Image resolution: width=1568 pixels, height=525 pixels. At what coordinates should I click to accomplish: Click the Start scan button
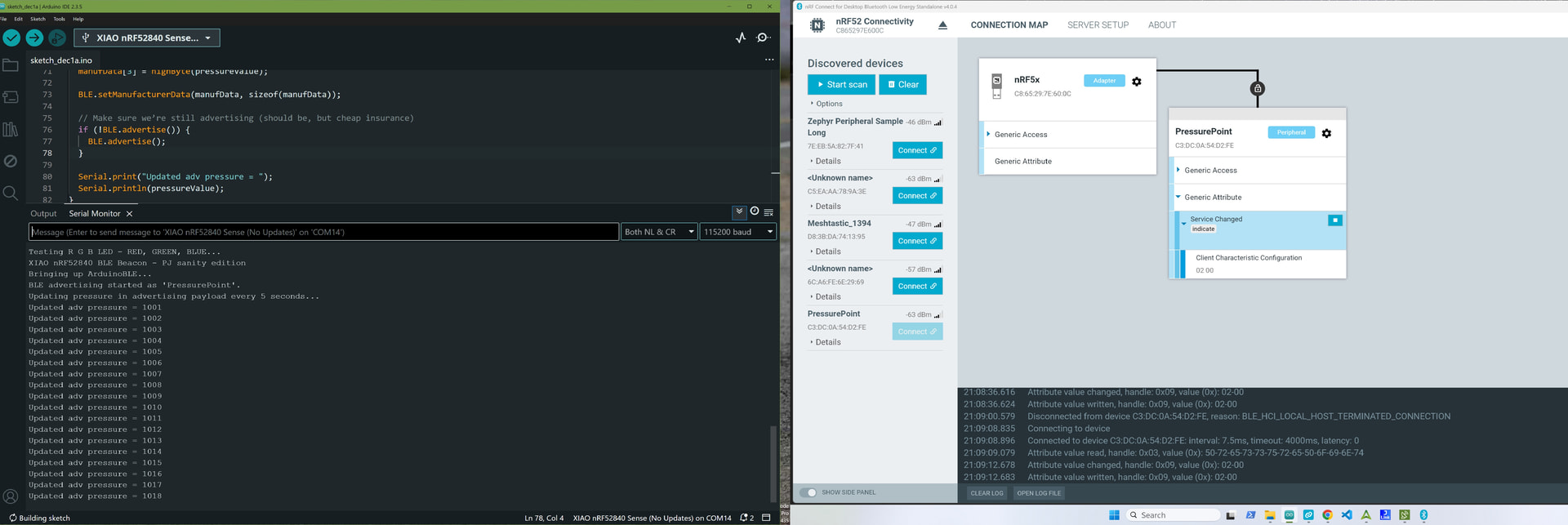pyautogui.click(x=840, y=85)
